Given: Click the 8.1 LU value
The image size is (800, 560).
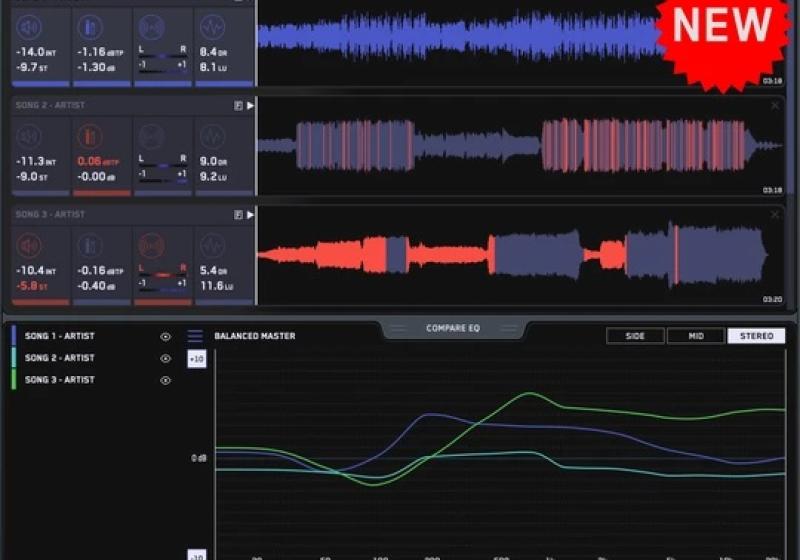Looking at the screenshot, I should click(x=213, y=67).
